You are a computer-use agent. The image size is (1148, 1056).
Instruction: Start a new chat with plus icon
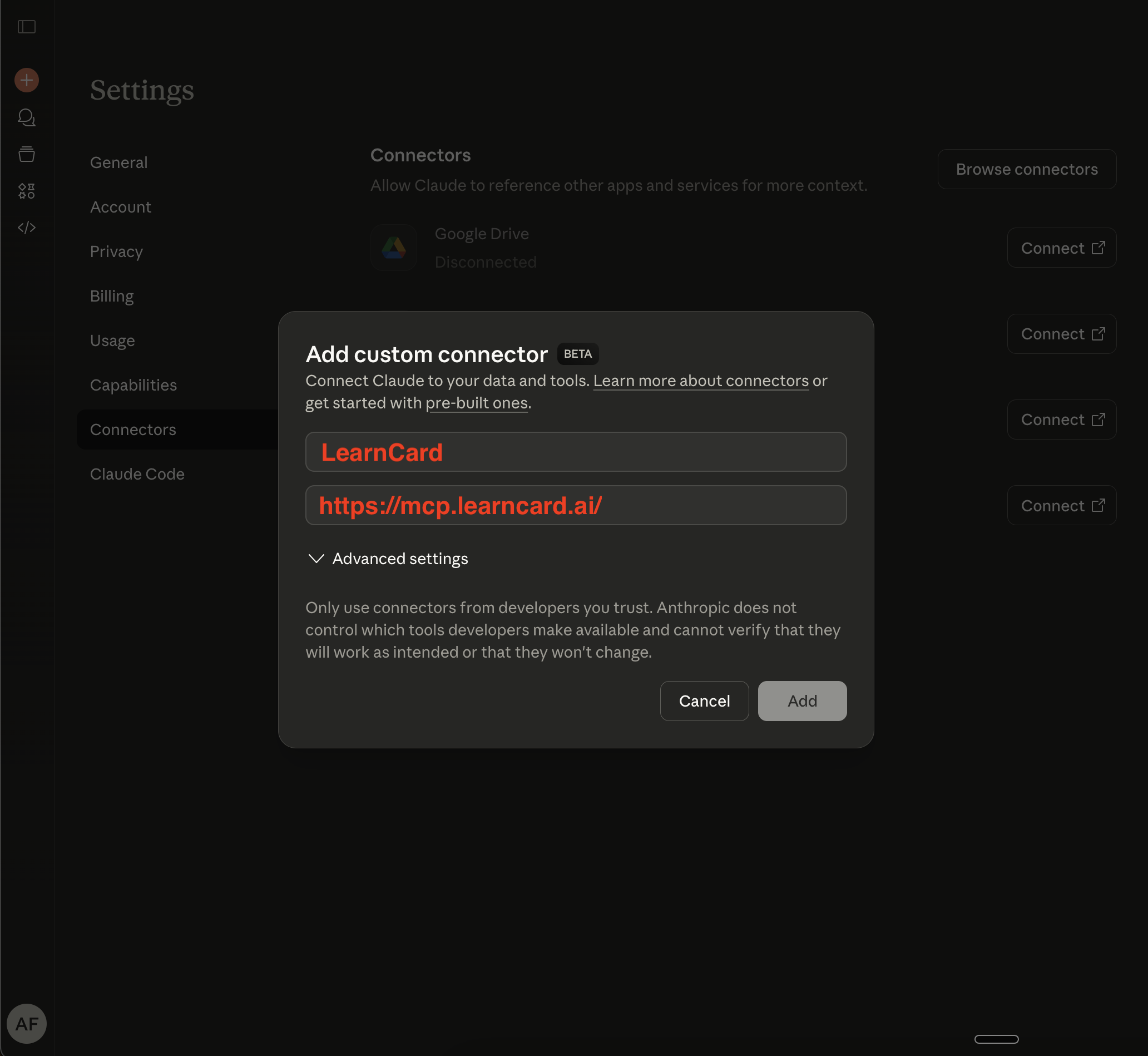pos(26,80)
